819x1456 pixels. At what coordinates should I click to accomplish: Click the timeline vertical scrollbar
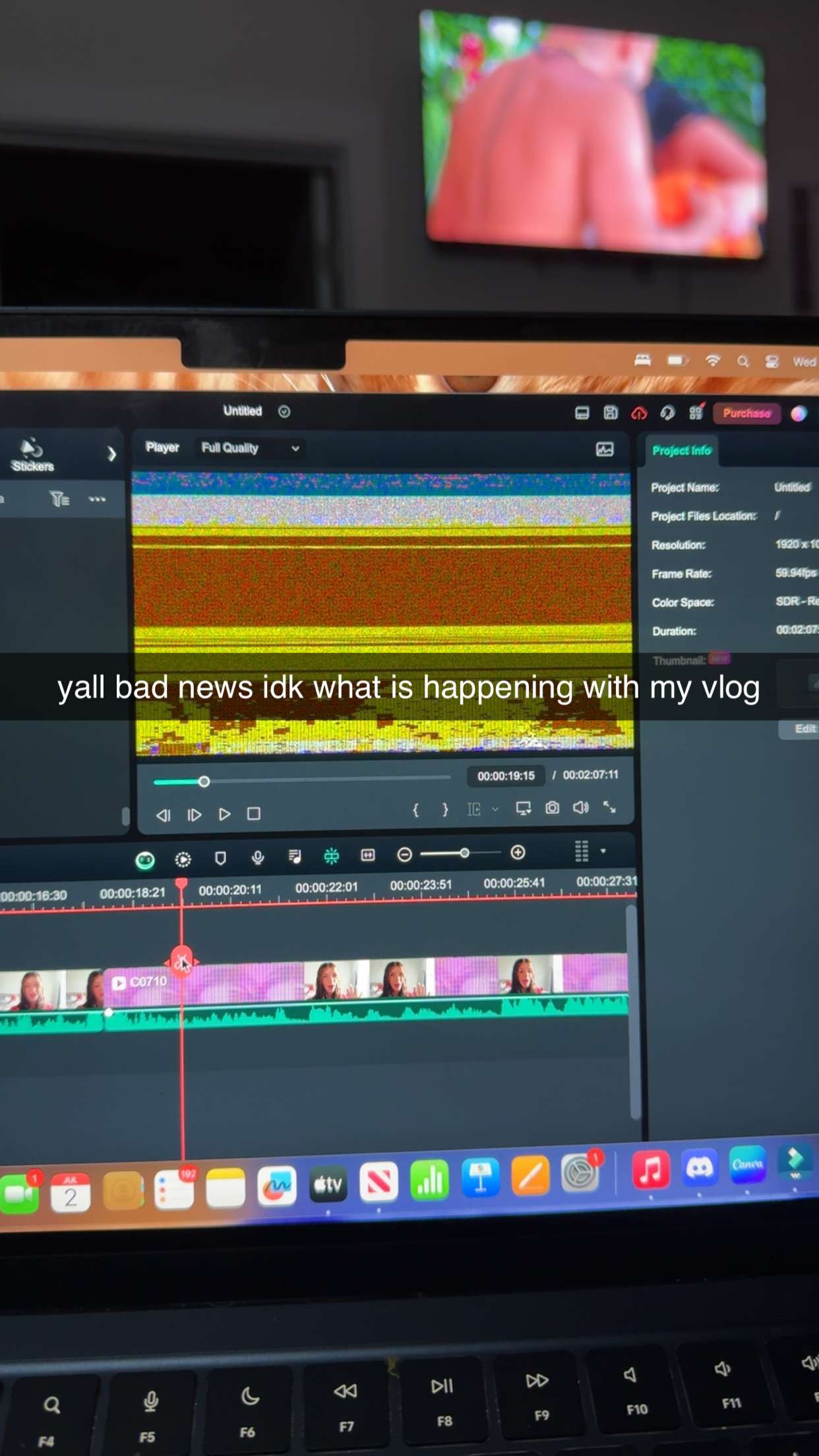coord(633,1012)
